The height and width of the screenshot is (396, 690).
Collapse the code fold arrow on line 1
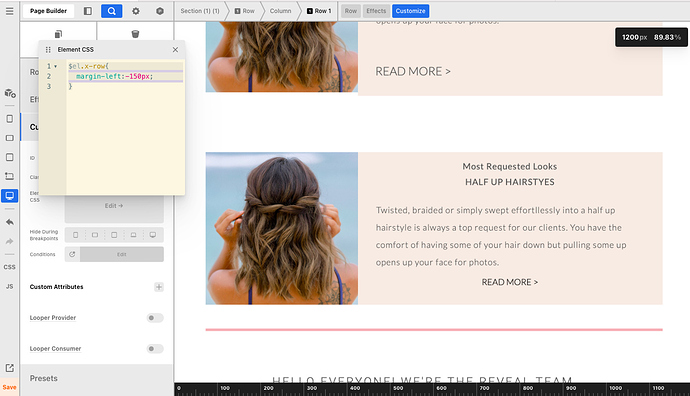[x=55, y=66]
